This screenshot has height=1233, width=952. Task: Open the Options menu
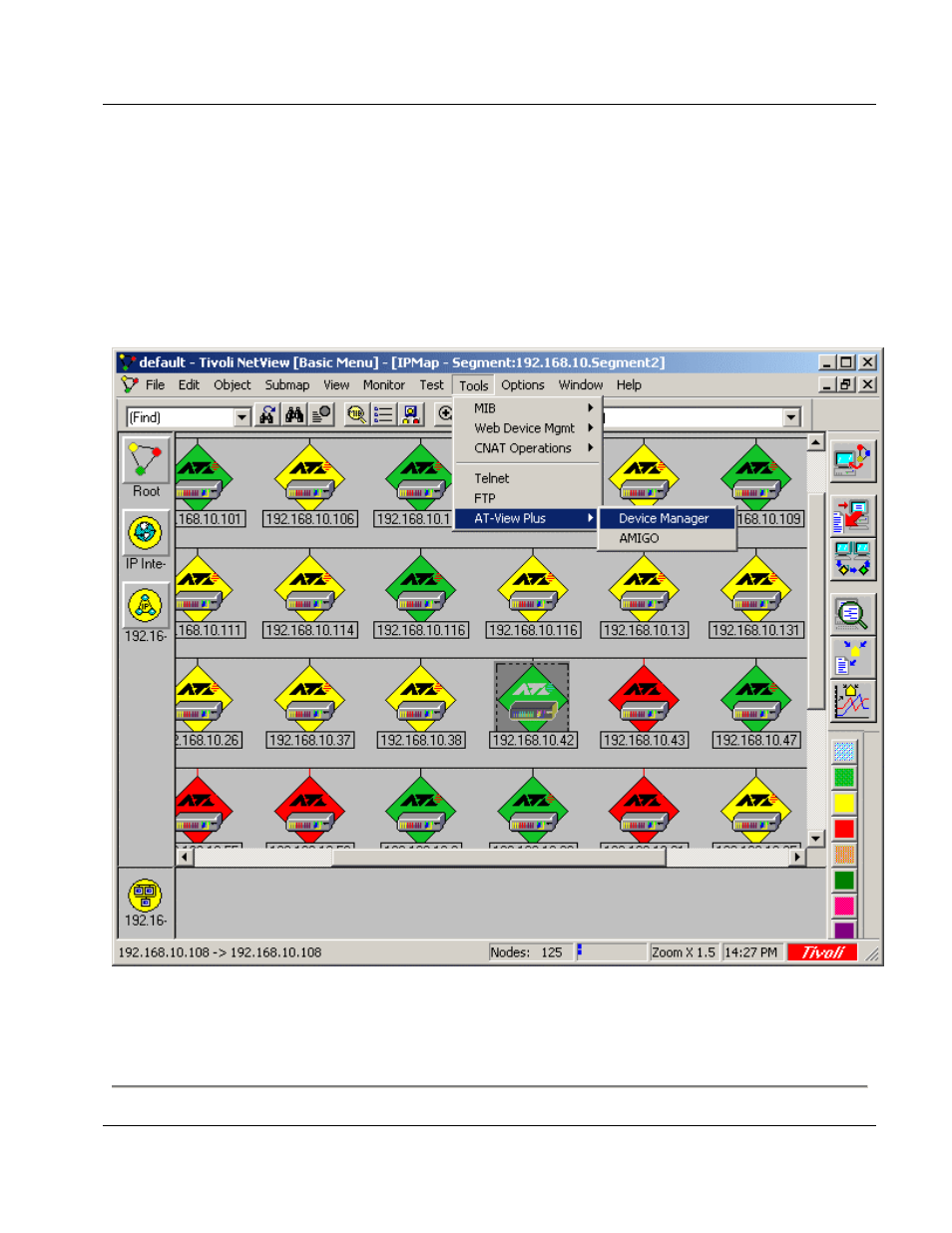[x=523, y=385]
